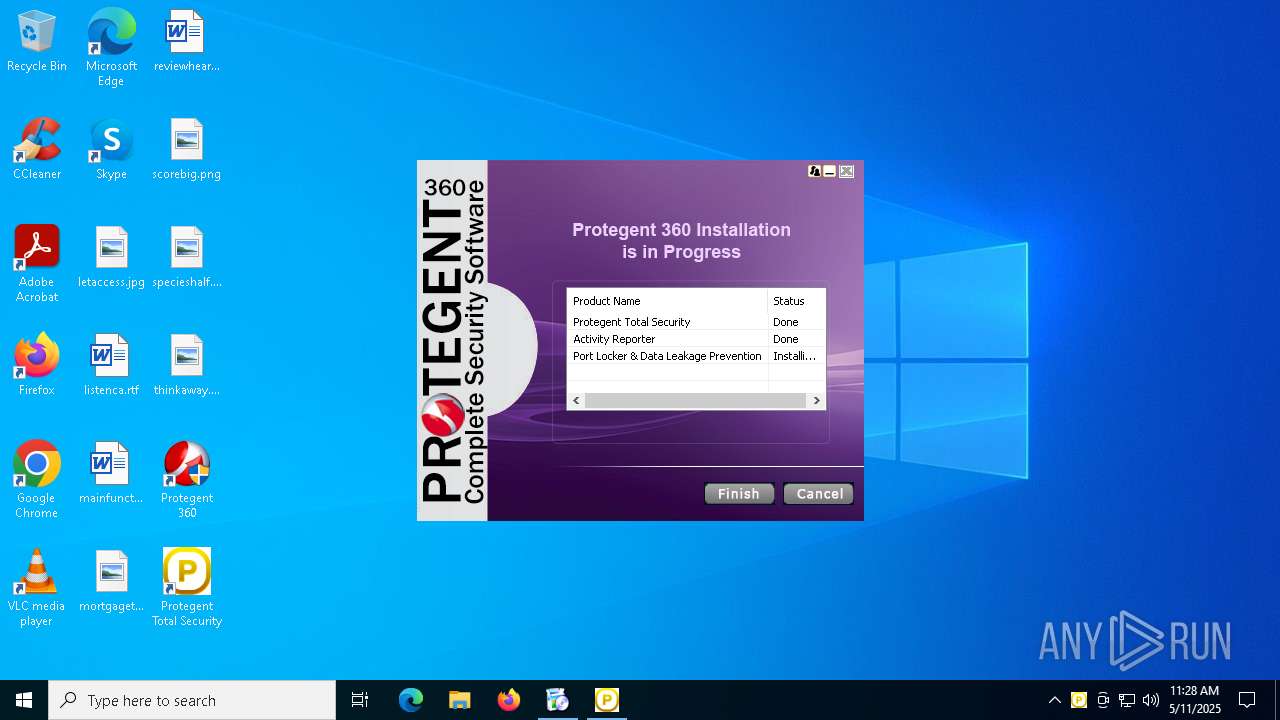Click the installer help icon in title area
Image resolution: width=1280 pixels, height=720 pixels.
tap(814, 172)
